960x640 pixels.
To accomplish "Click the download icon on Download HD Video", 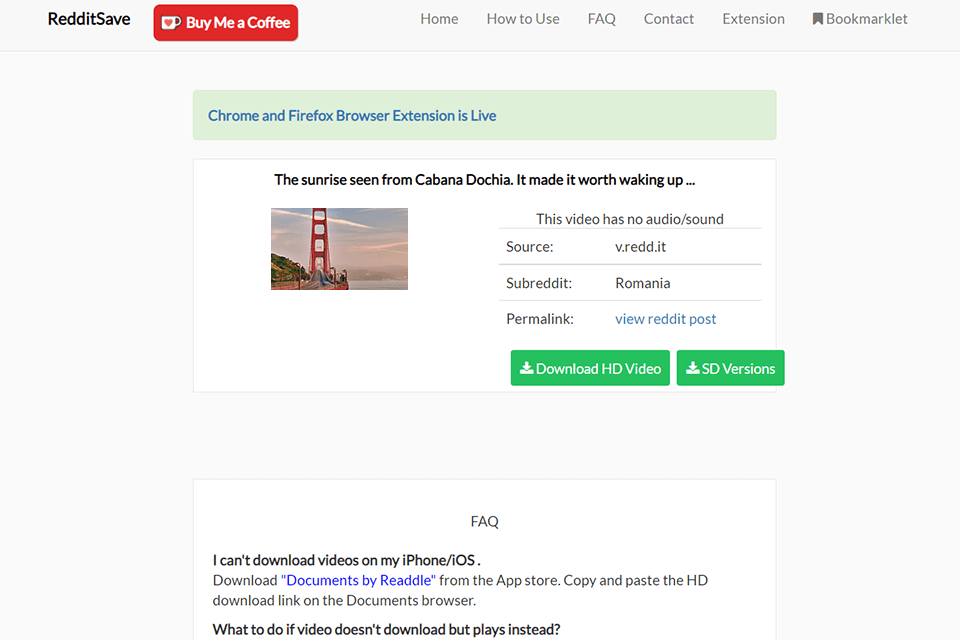I will click(527, 368).
